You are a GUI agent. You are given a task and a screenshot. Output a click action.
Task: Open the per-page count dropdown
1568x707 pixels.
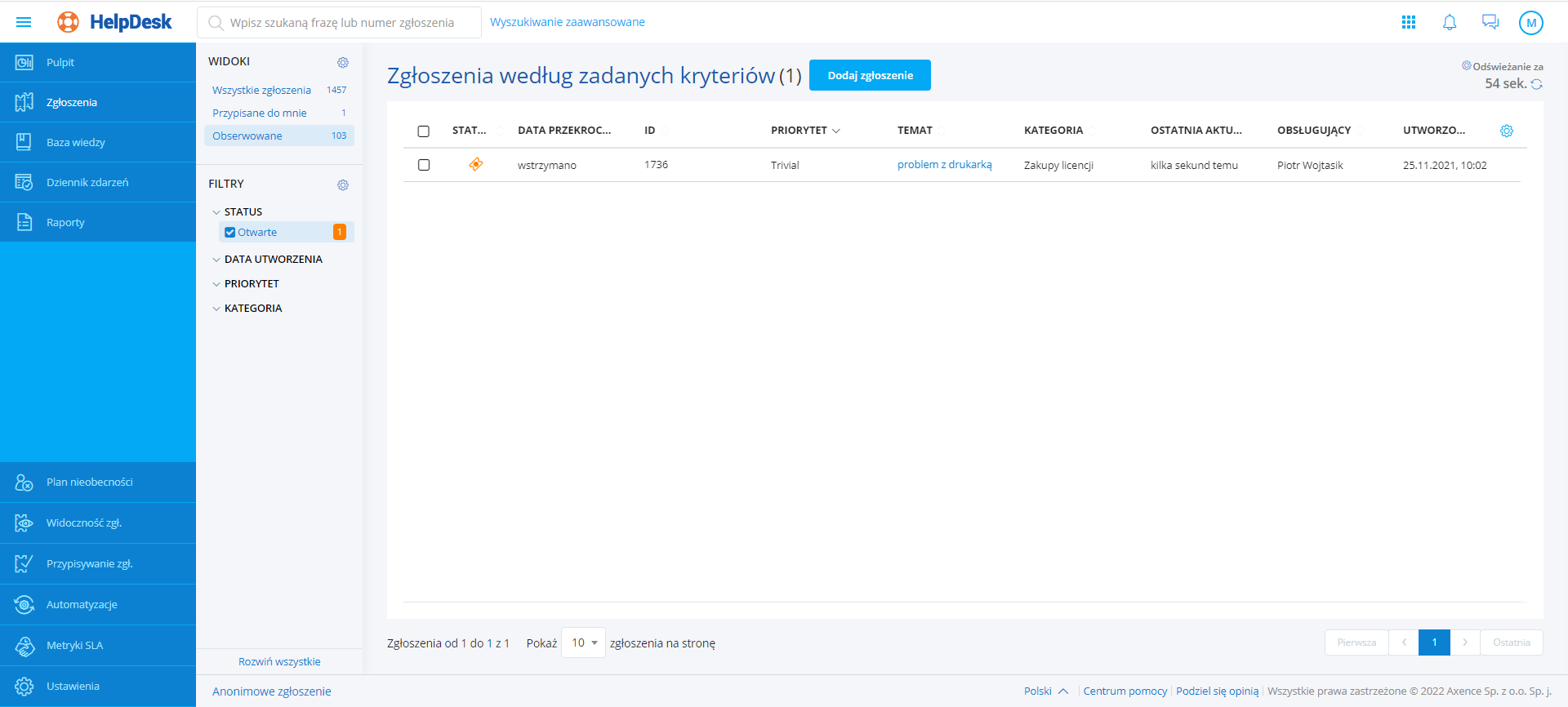pos(584,643)
